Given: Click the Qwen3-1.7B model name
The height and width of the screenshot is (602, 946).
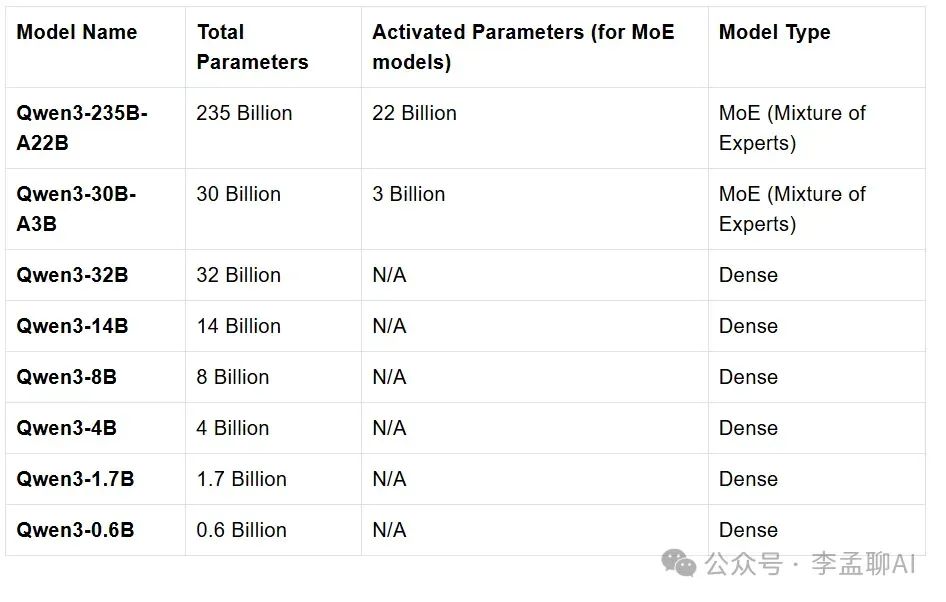Looking at the screenshot, I should 75,479.
